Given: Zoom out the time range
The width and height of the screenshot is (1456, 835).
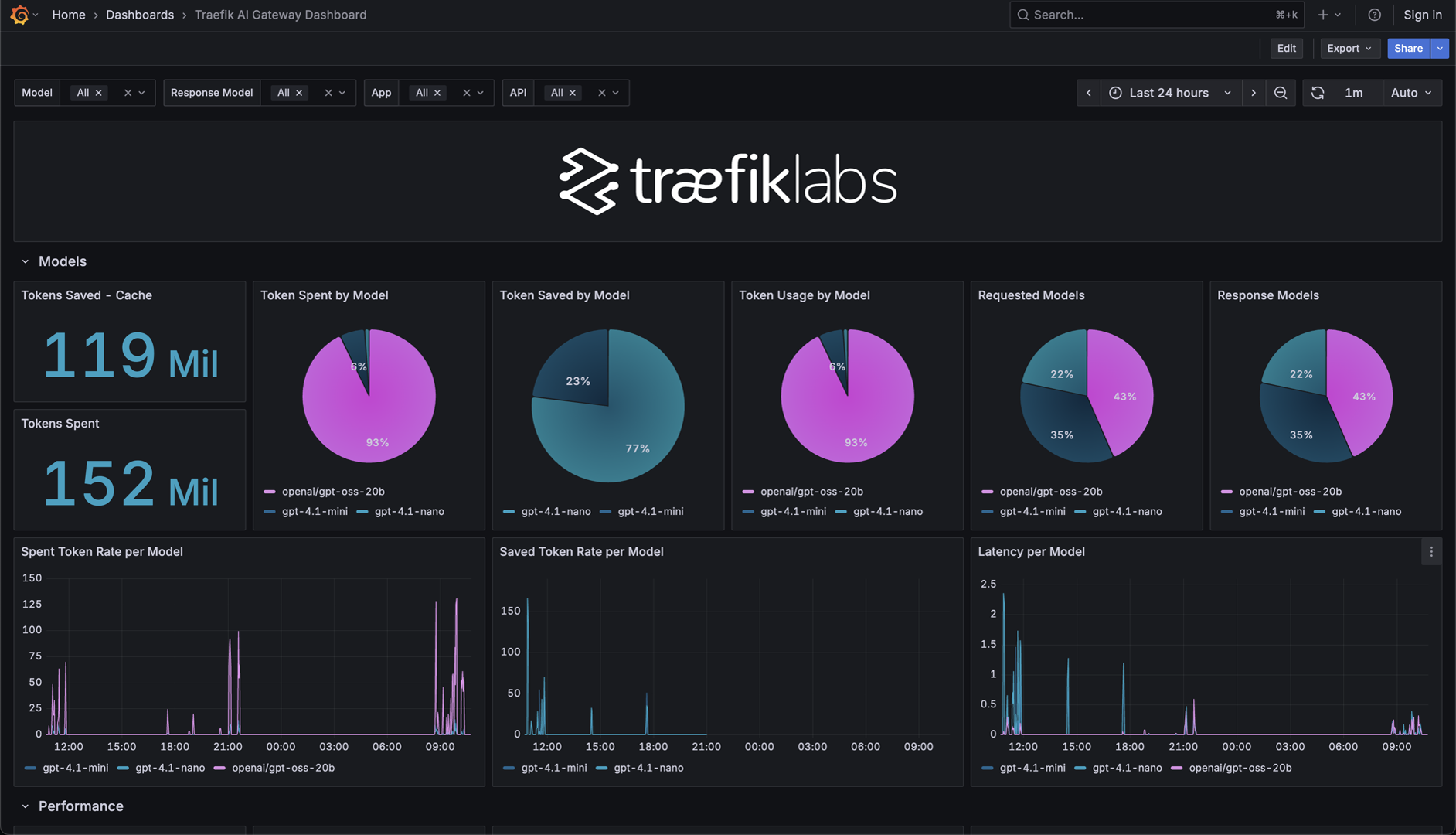Looking at the screenshot, I should (1281, 93).
